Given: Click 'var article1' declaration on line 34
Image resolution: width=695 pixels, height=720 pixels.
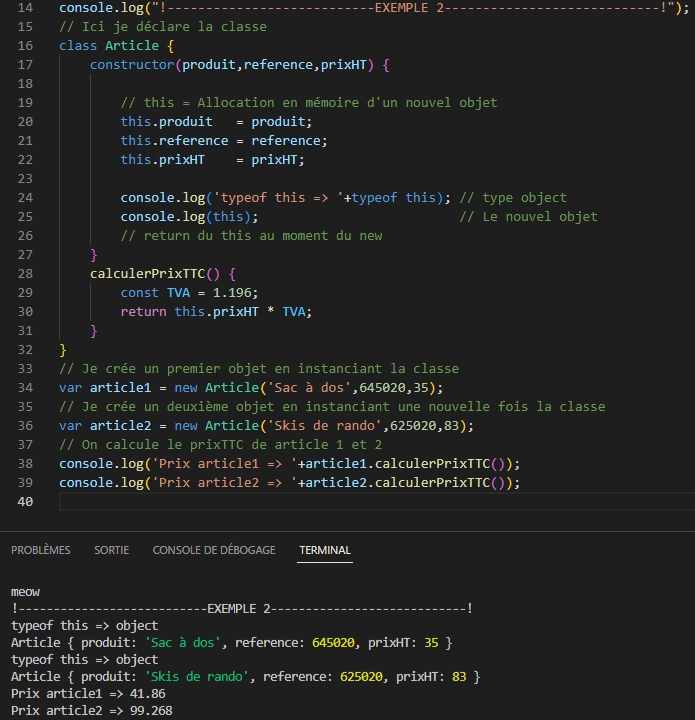Looking at the screenshot, I should (x=105, y=388).
